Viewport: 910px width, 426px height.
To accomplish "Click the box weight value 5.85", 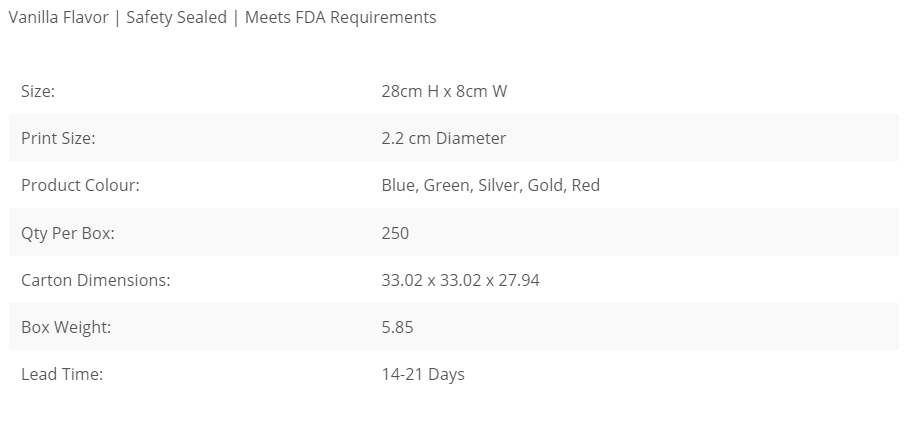I will point(398,327).
